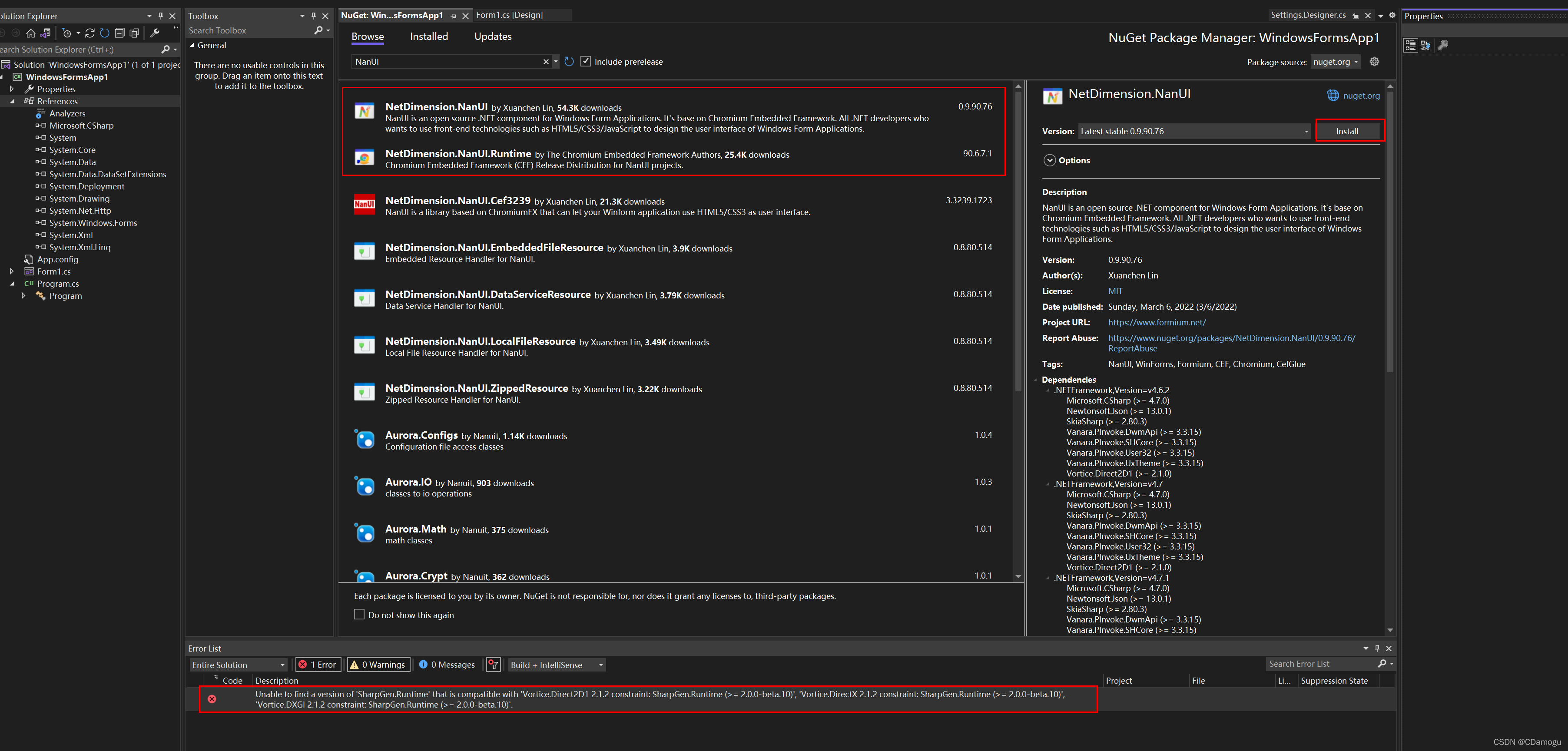The image size is (1568, 751).
Task: Switch to the Installed tab
Action: (x=428, y=36)
